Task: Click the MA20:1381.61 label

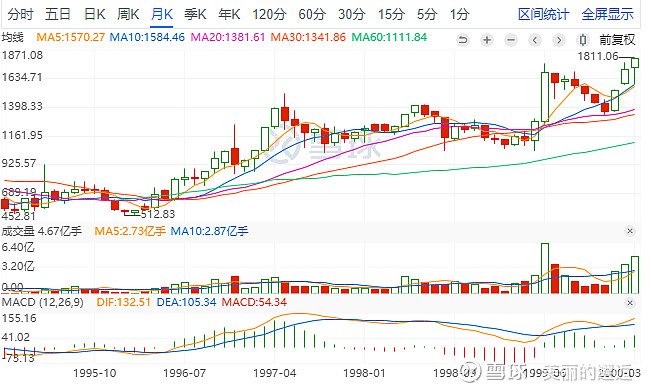Action: [x=228, y=37]
